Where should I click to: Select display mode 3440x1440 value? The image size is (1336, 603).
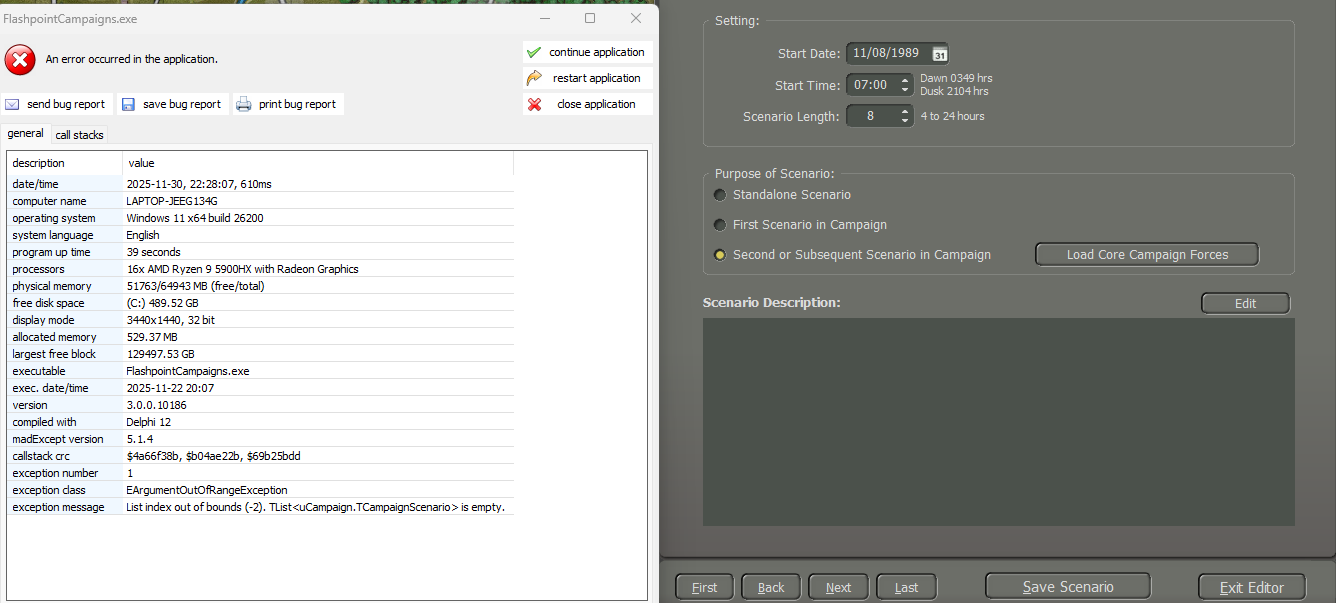[x=170, y=320]
